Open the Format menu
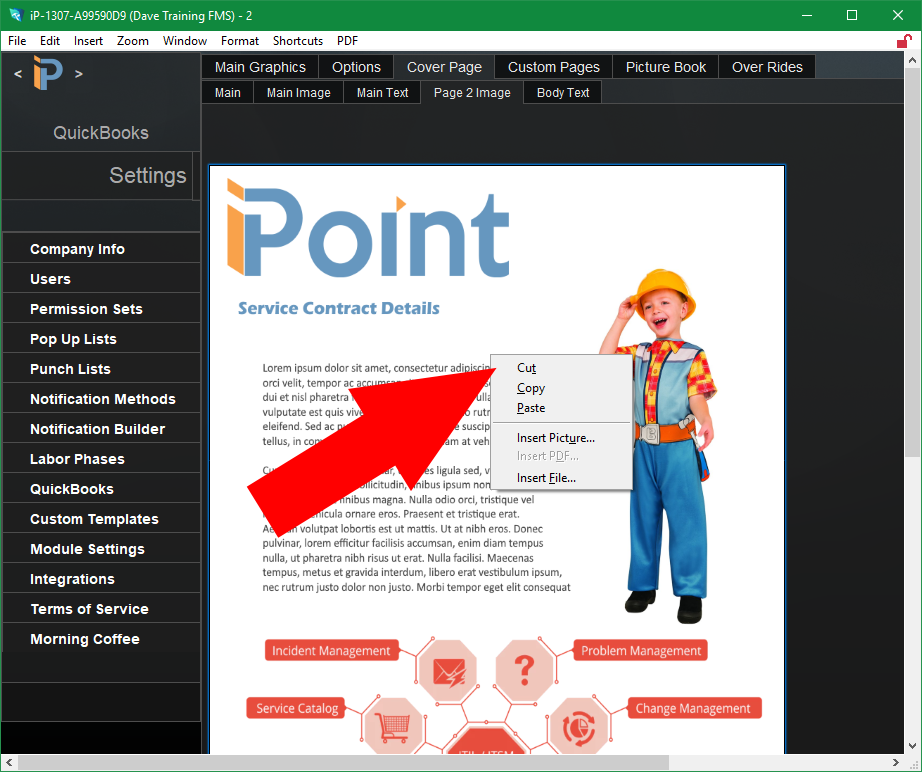The width and height of the screenshot is (922, 772). click(240, 41)
